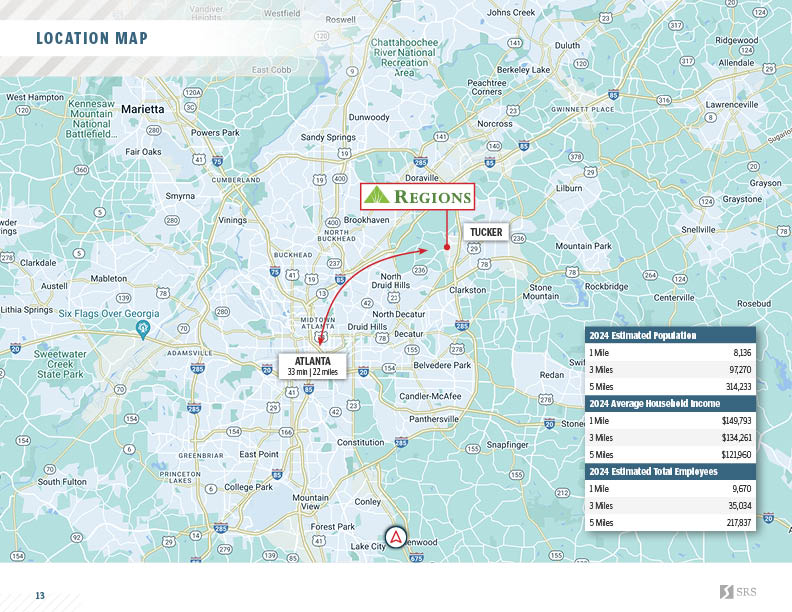Click the Mableton label
Viewport: 792px width, 612px height.
[109, 278]
